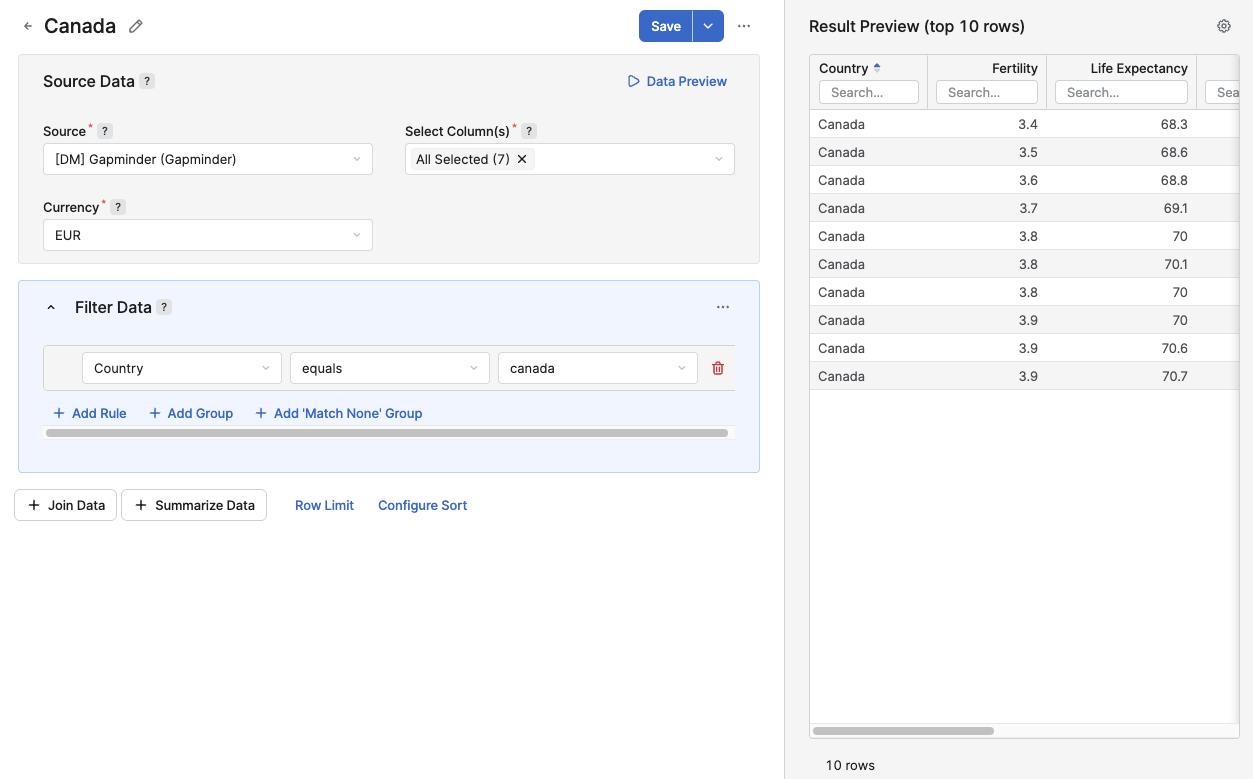Click the back arrow next to Canada
Image resolution: width=1253 pixels, height=779 pixels.
point(28,26)
